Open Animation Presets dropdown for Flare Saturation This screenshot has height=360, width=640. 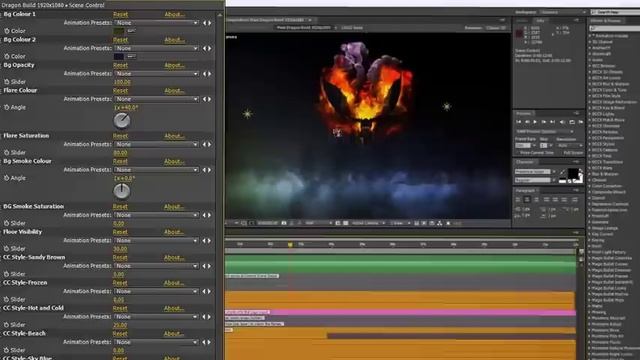pyautogui.click(x=156, y=144)
